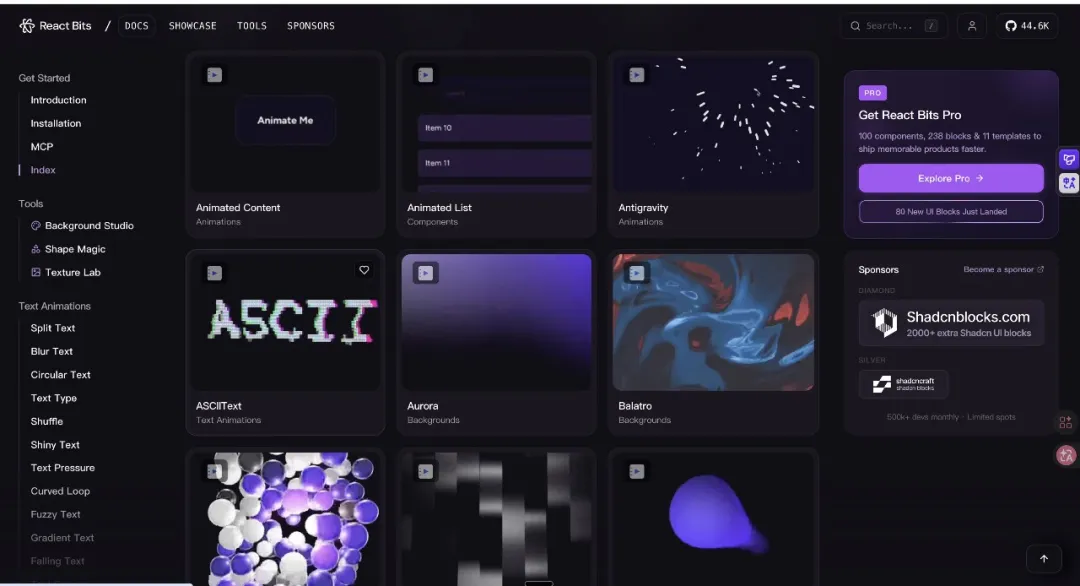
Task: Open the DOCS tab
Action: tap(136, 25)
